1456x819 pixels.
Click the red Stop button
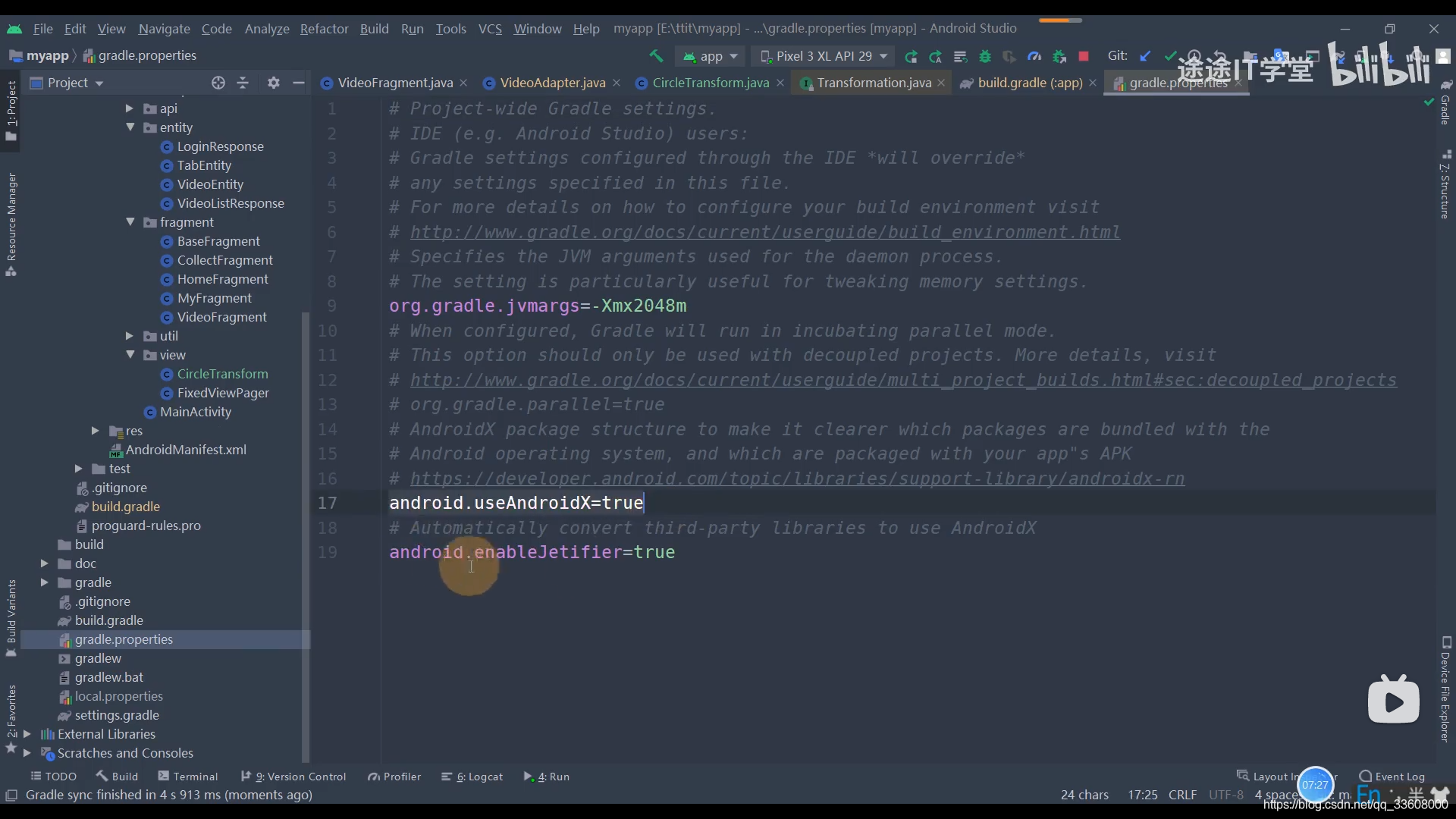[x=1084, y=56]
